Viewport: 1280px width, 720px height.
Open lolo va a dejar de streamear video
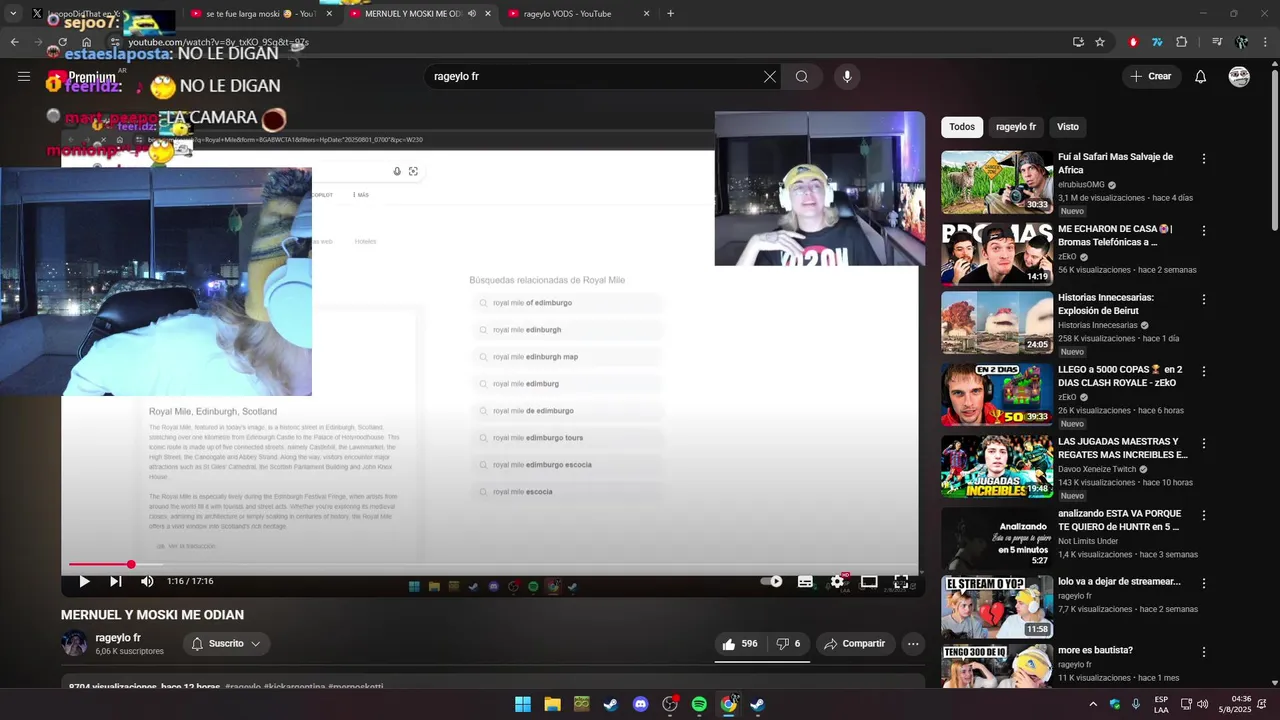pyautogui.click(x=1119, y=581)
